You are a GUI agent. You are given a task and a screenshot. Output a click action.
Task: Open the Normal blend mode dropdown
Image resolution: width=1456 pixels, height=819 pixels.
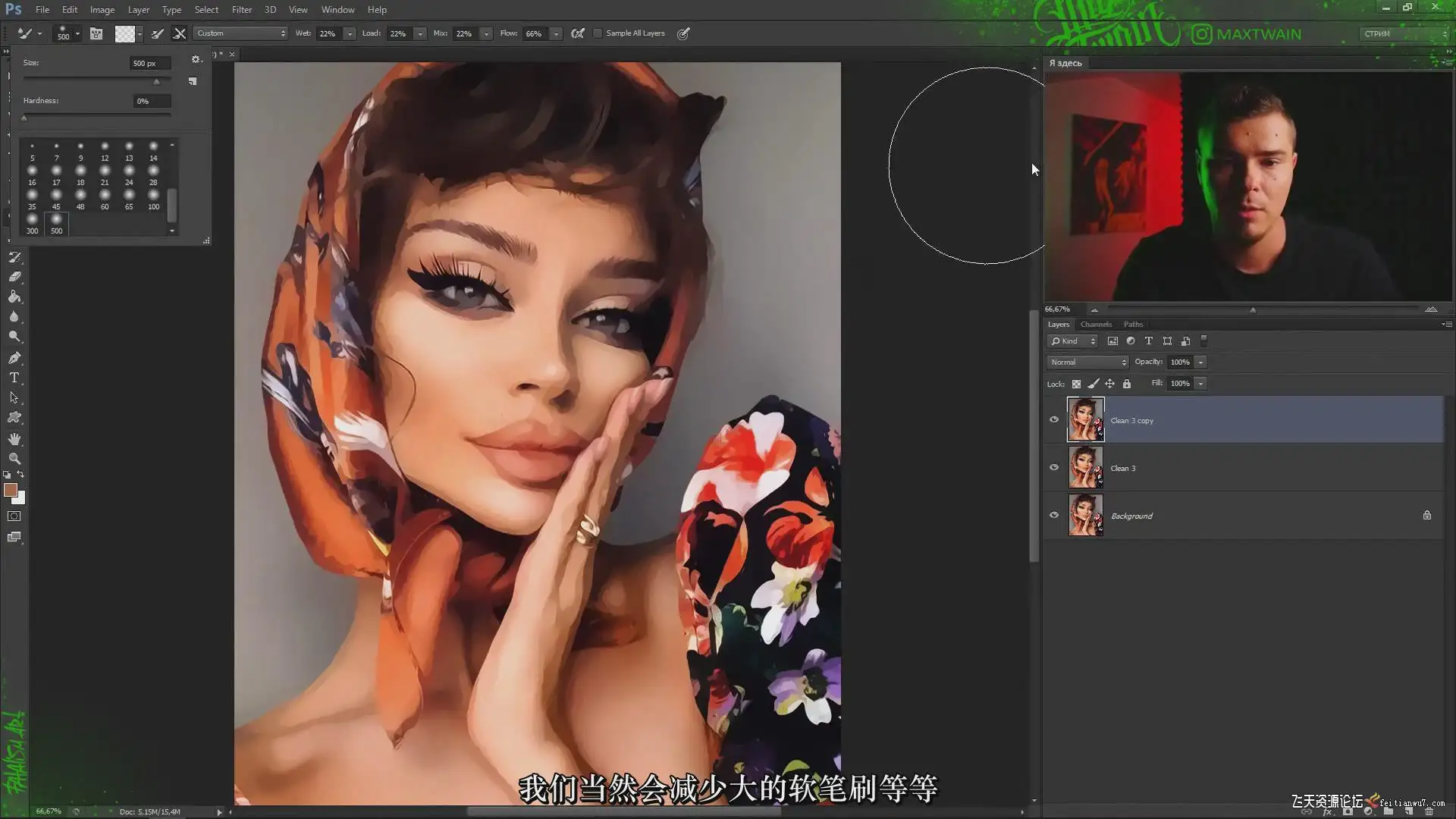(1087, 362)
